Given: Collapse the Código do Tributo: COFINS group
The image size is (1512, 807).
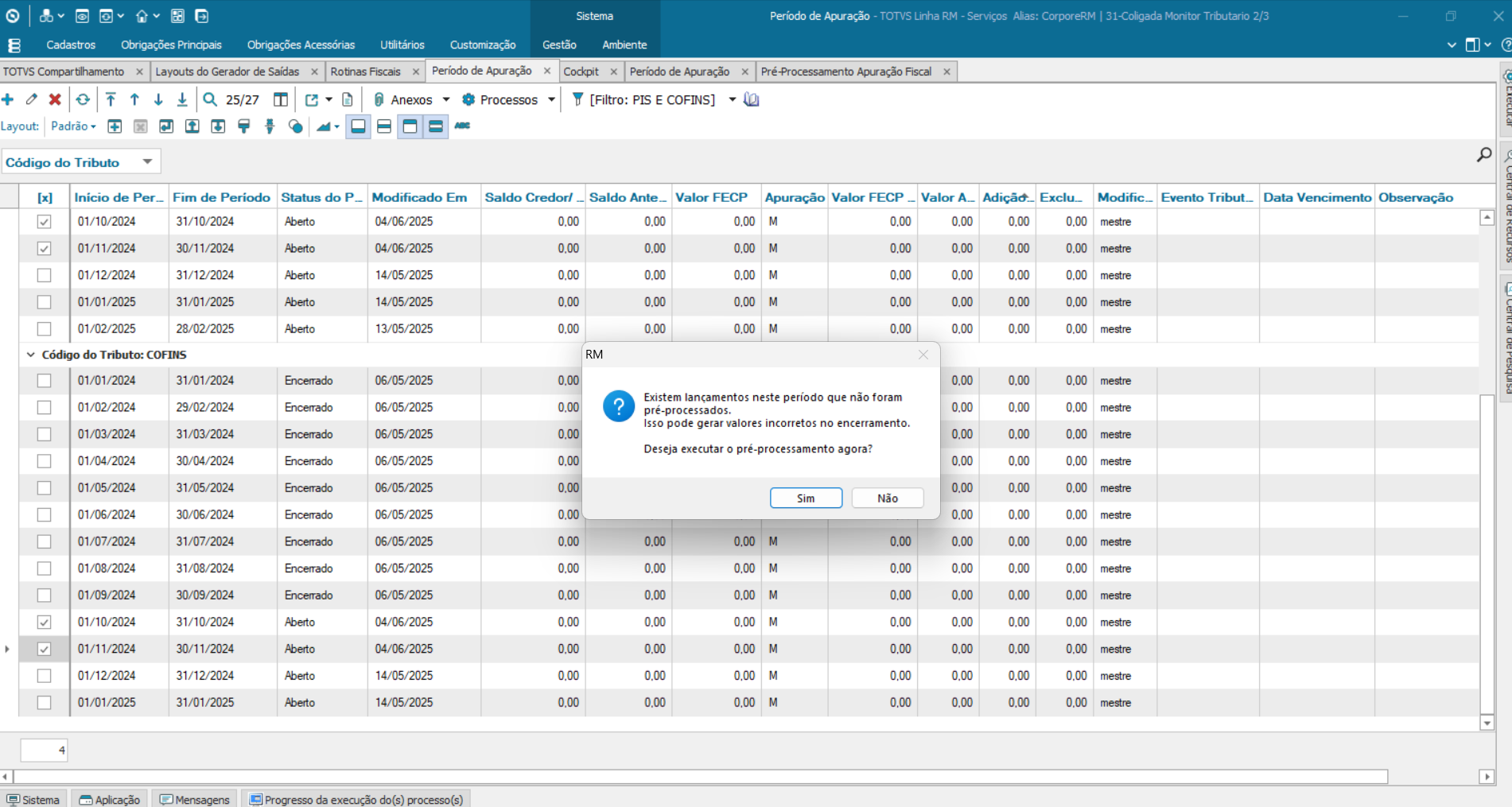Looking at the screenshot, I should tap(31, 355).
